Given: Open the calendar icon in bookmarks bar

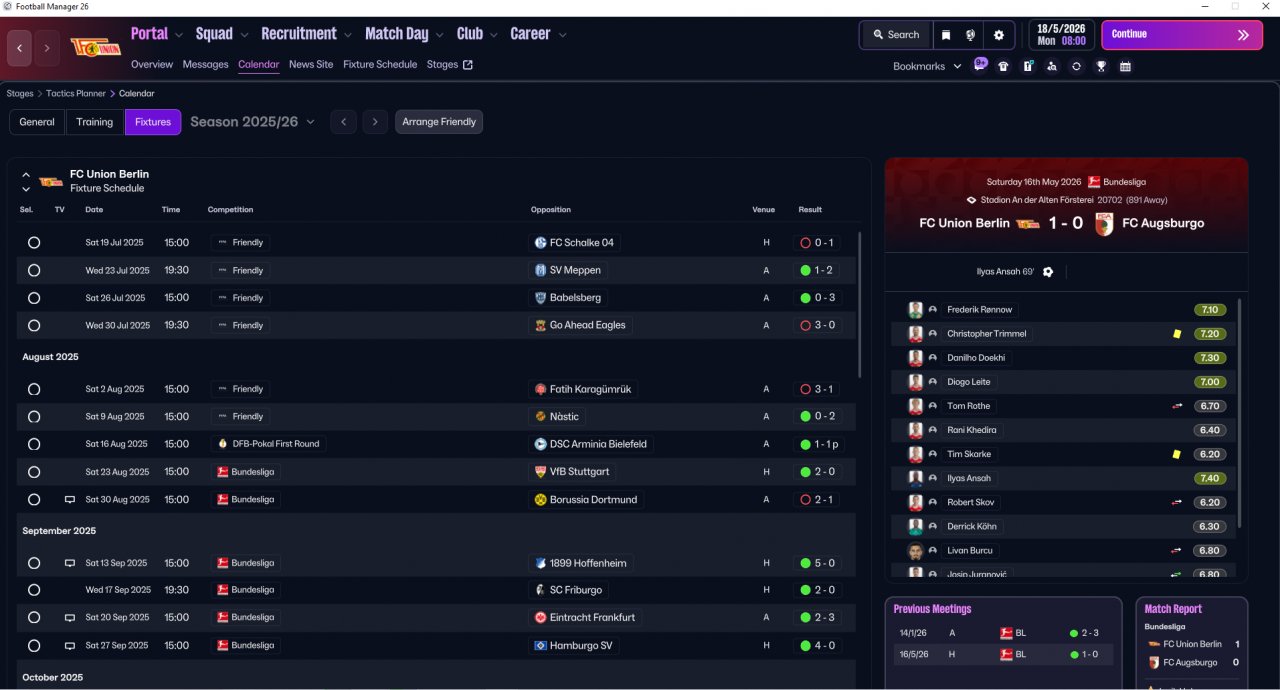Looking at the screenshot, I should click(x=1125, y=67).
